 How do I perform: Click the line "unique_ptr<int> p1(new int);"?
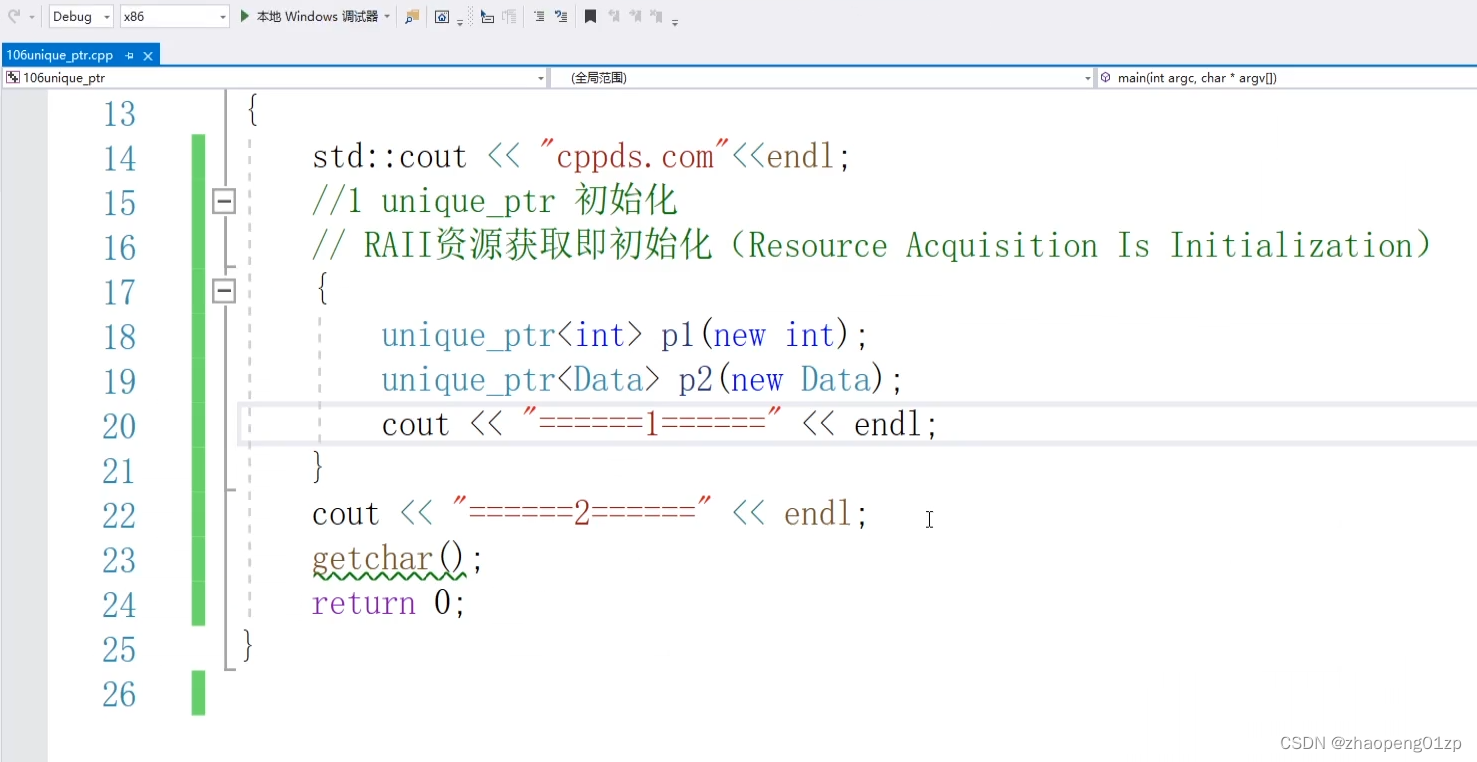click(x=625, y=335)
